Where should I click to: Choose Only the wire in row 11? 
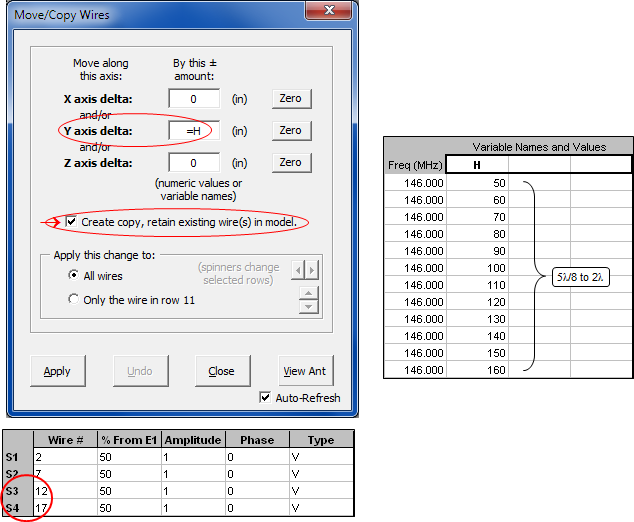[74, 298]
